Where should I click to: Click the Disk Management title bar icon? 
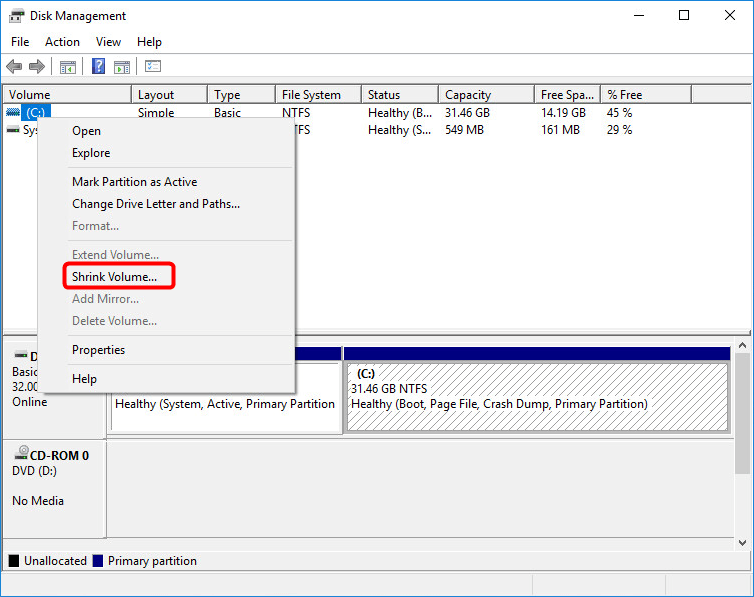(x=16, y=16)
